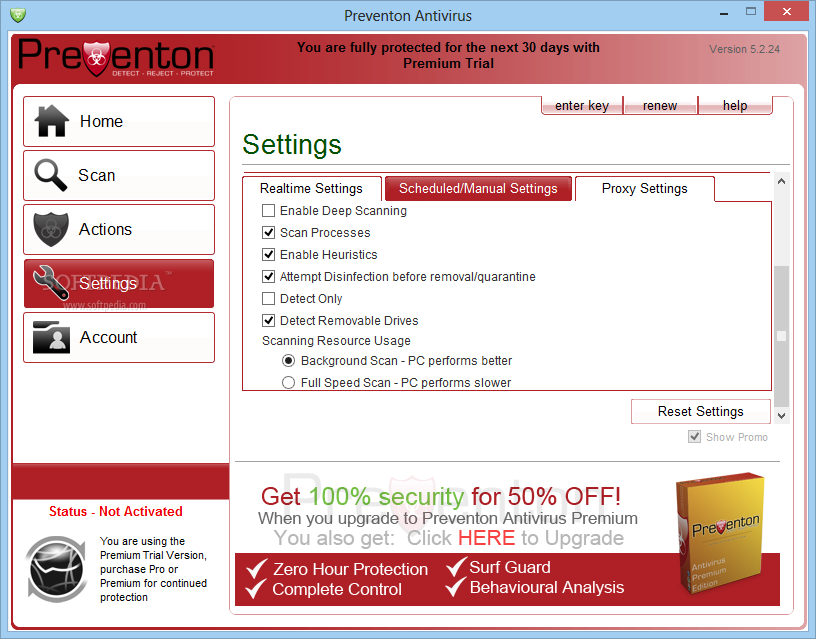Click the Behavioural Analysis promo text
Image resolution: width=816 pixels, height=639 pixels.
547,587
